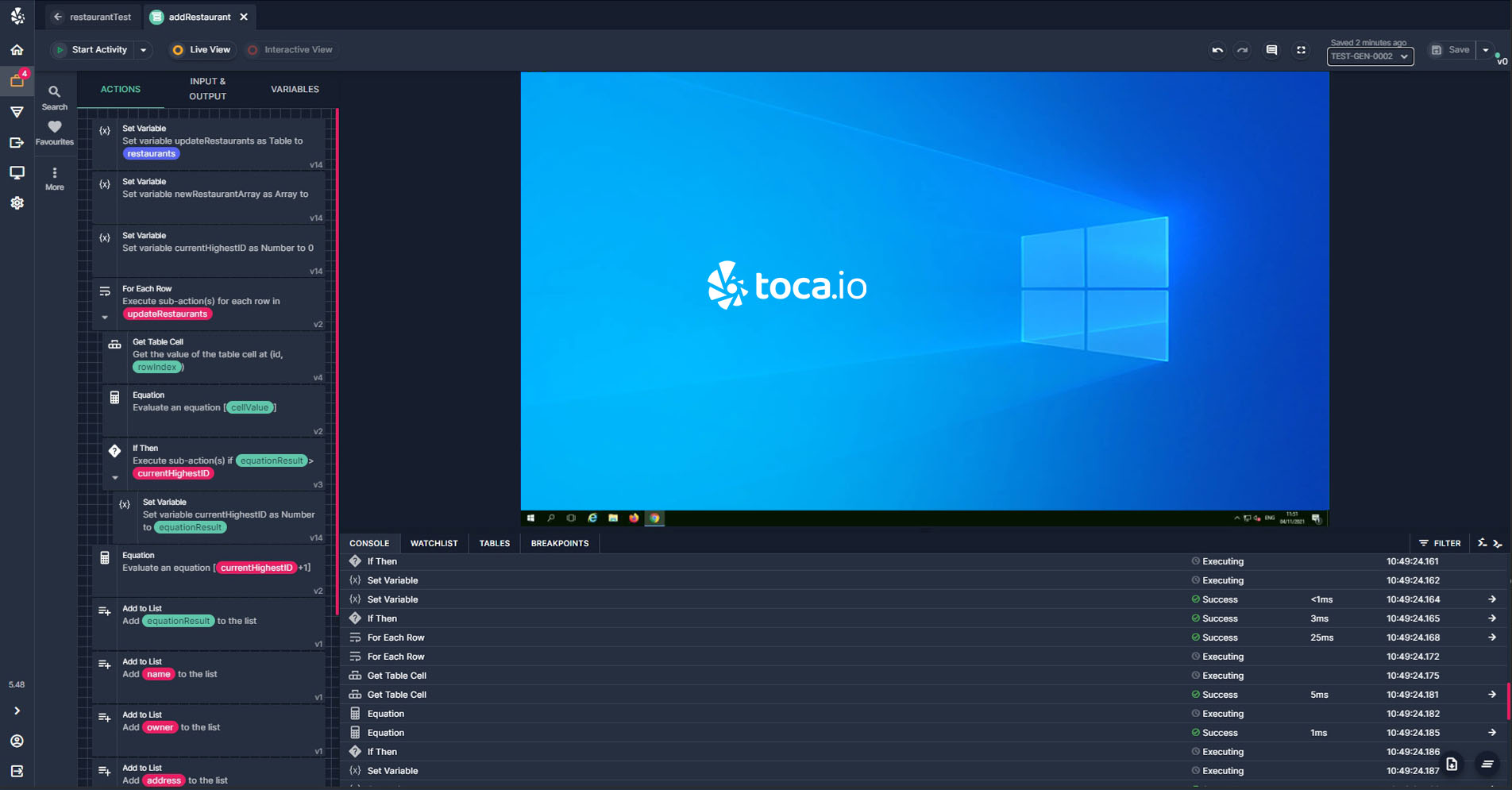Open the notifications briefcase icon with badge
1512x790 pixels.
(x=17, y=80)
